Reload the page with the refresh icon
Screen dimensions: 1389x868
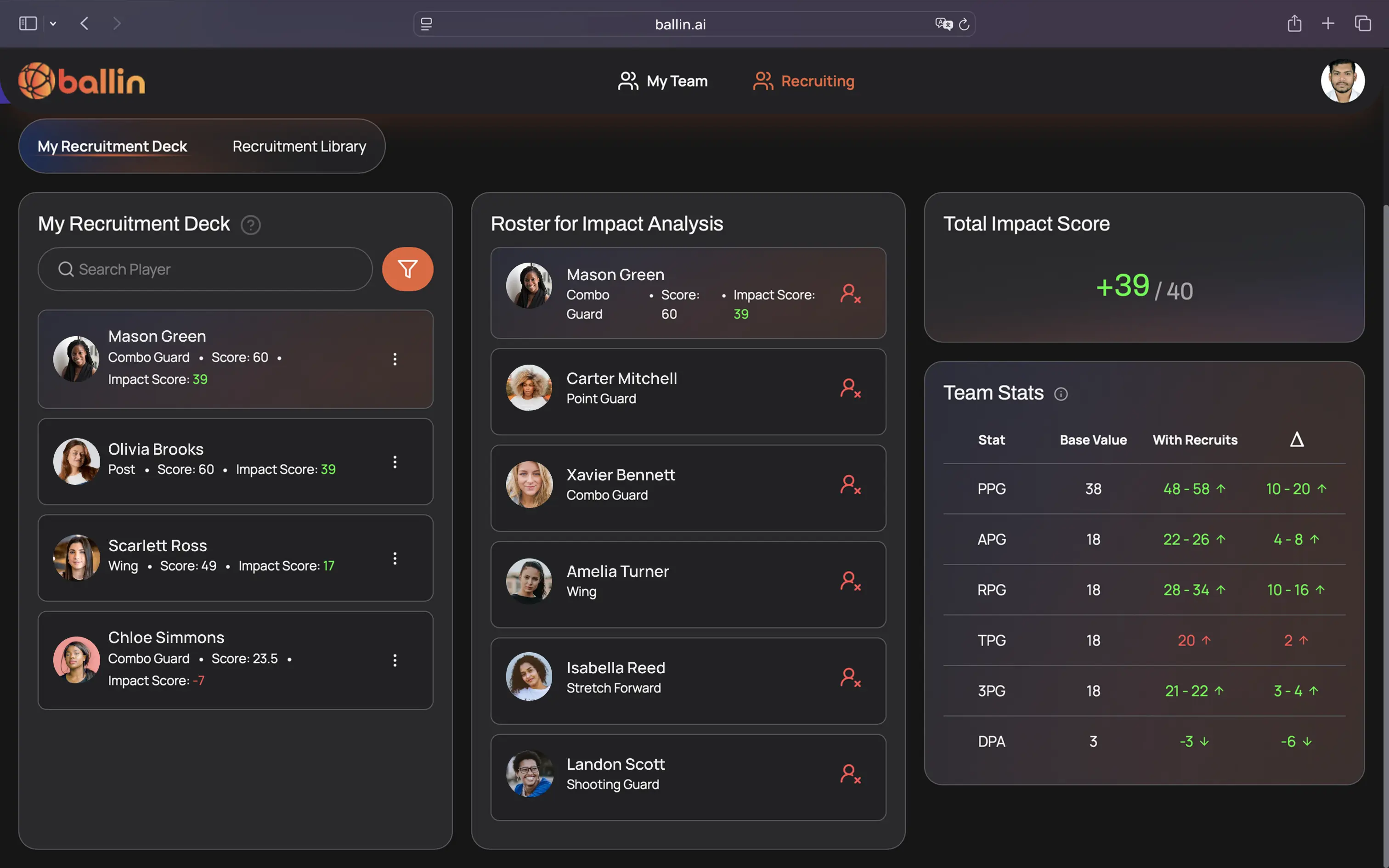click(x=964, y=24)
